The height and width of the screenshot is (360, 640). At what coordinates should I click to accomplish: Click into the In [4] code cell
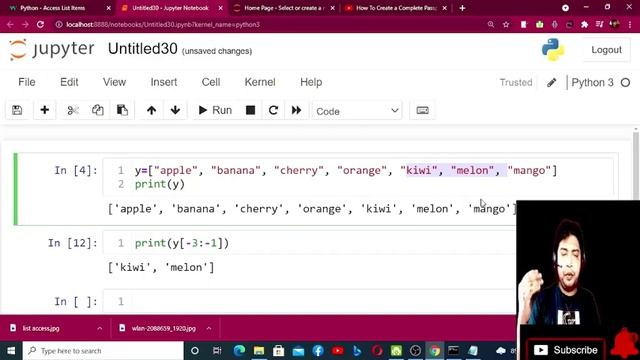click(358, 177)
